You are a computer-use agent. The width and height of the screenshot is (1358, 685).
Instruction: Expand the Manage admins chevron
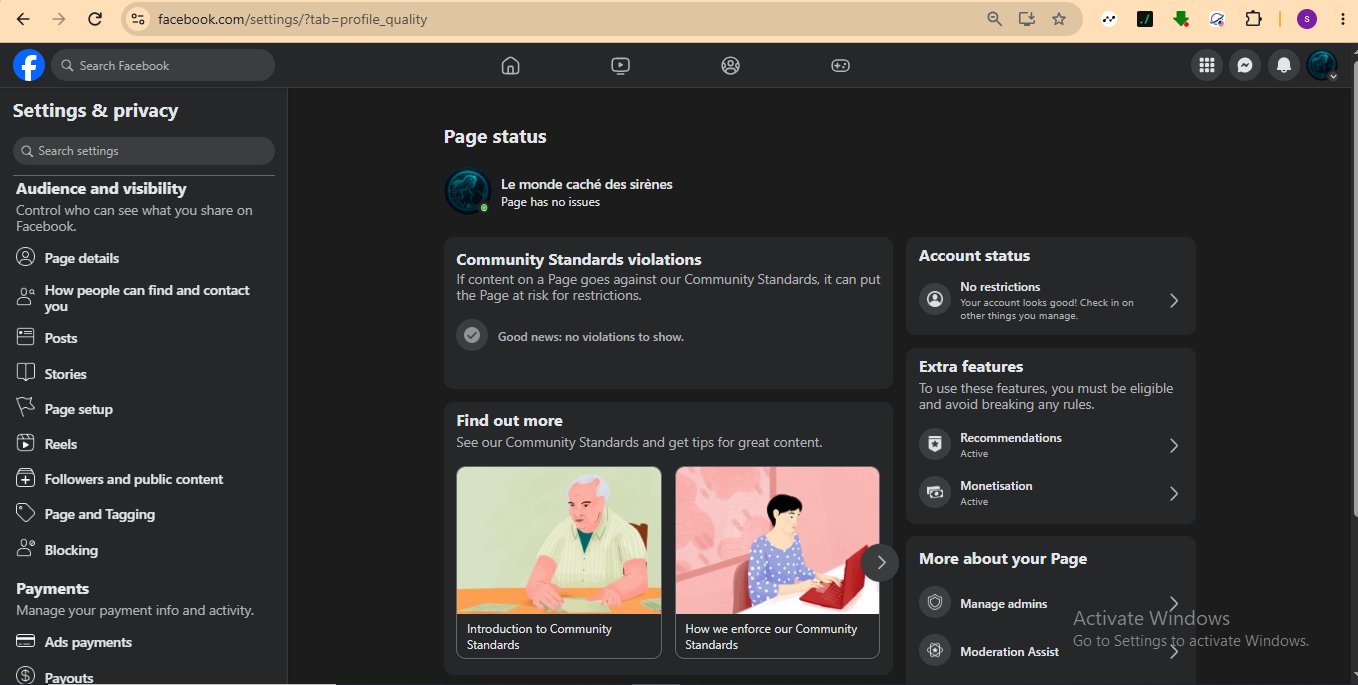coord(1174,603)
